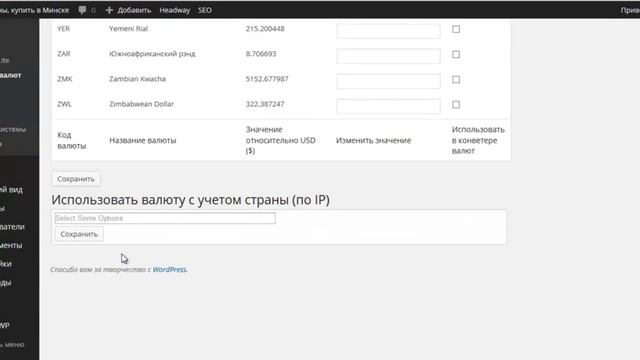Open the comments bubble icon in admin bar
Screen dimensions: 640x360
point(82,10)
